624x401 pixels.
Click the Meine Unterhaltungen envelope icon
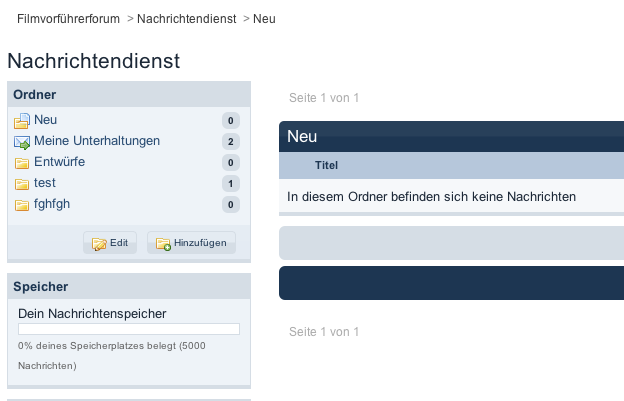pyautogui.click(x=22, y=142)
